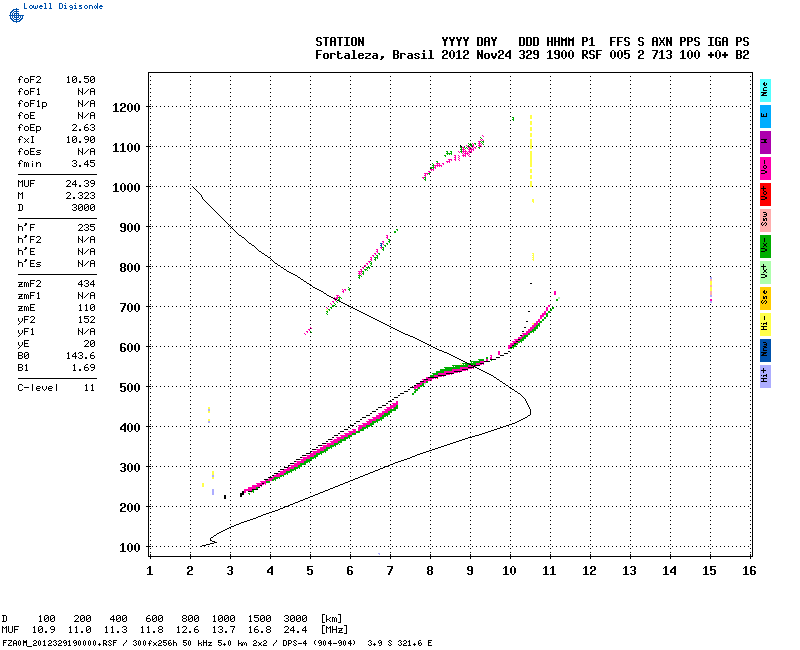Select the purple W legend swatch
Screen dimensions: 800x650
(765, 142)
